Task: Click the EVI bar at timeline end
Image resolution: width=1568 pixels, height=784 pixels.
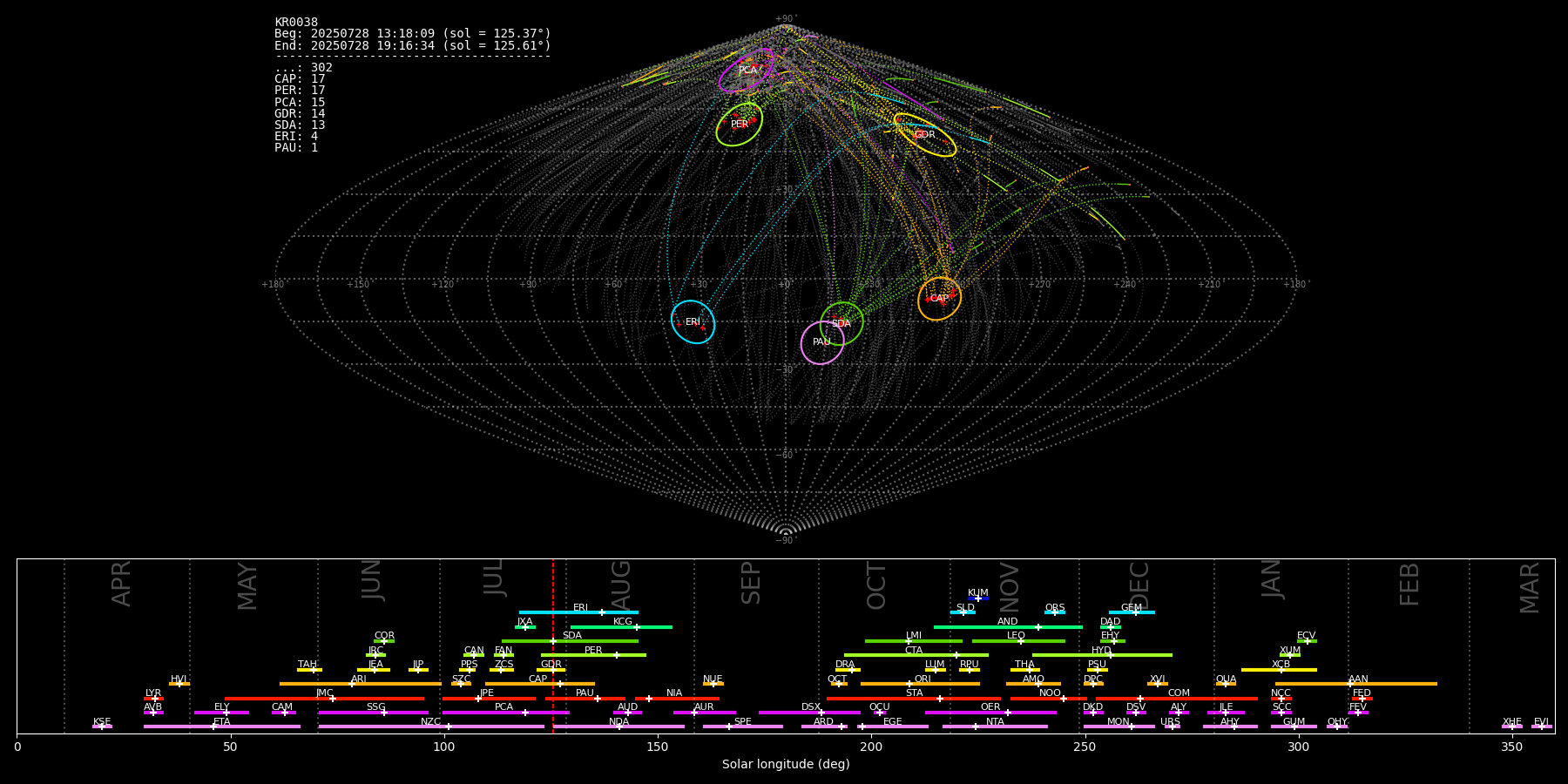Action: coord(1542,727)
